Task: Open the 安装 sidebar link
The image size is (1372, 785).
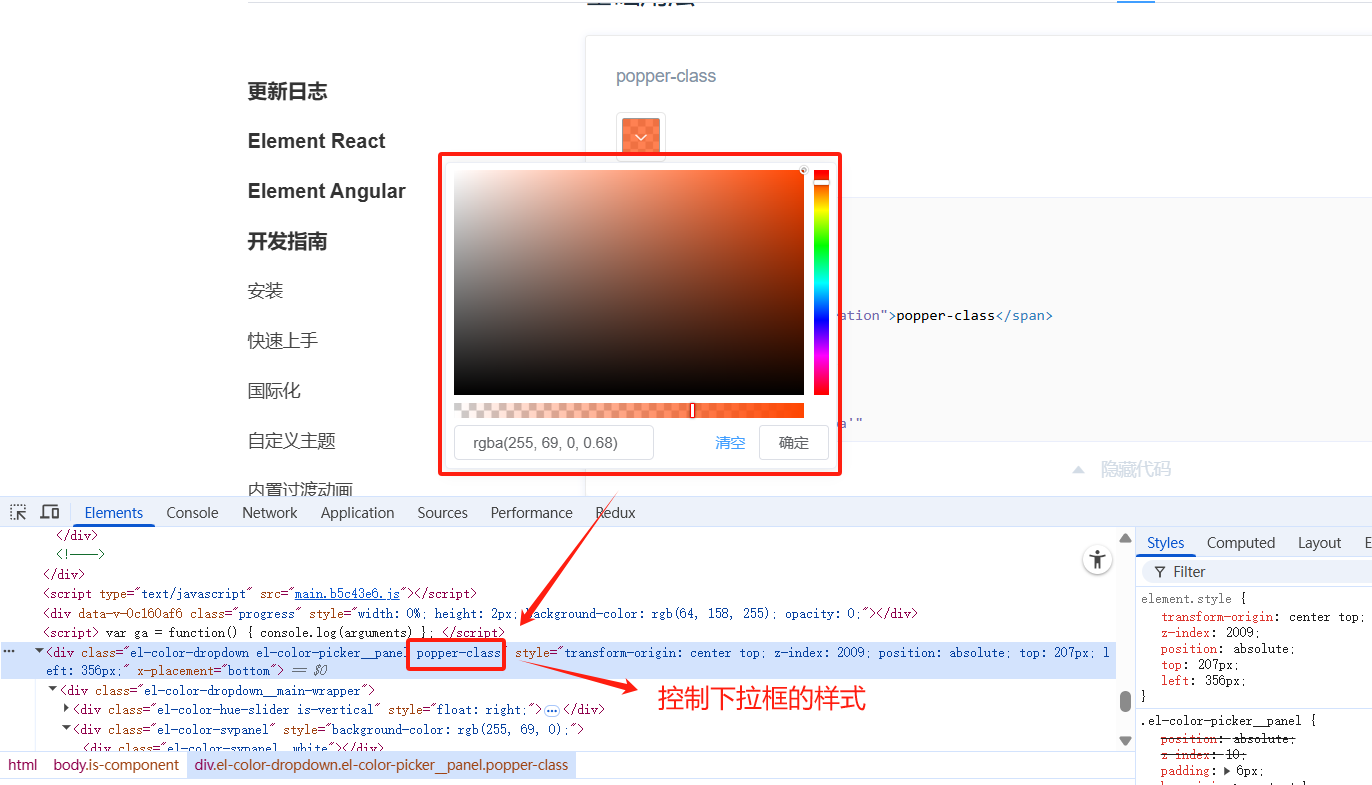Action: (266, 291)
